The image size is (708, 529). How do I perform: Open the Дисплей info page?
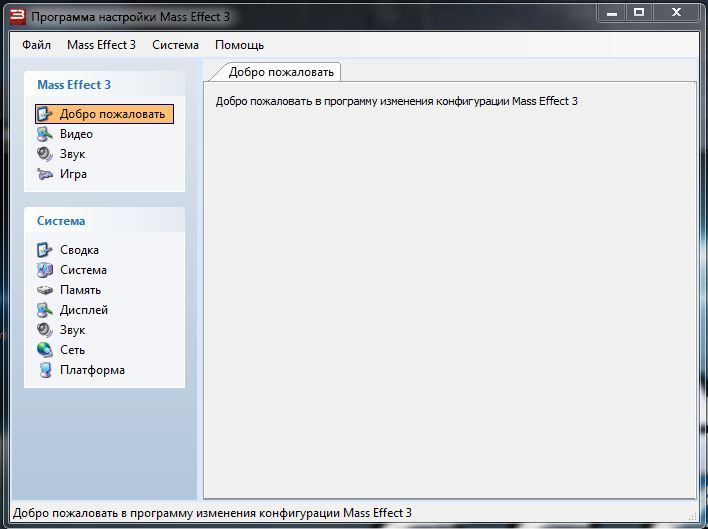pyautogui.click(x=84, y=310)
